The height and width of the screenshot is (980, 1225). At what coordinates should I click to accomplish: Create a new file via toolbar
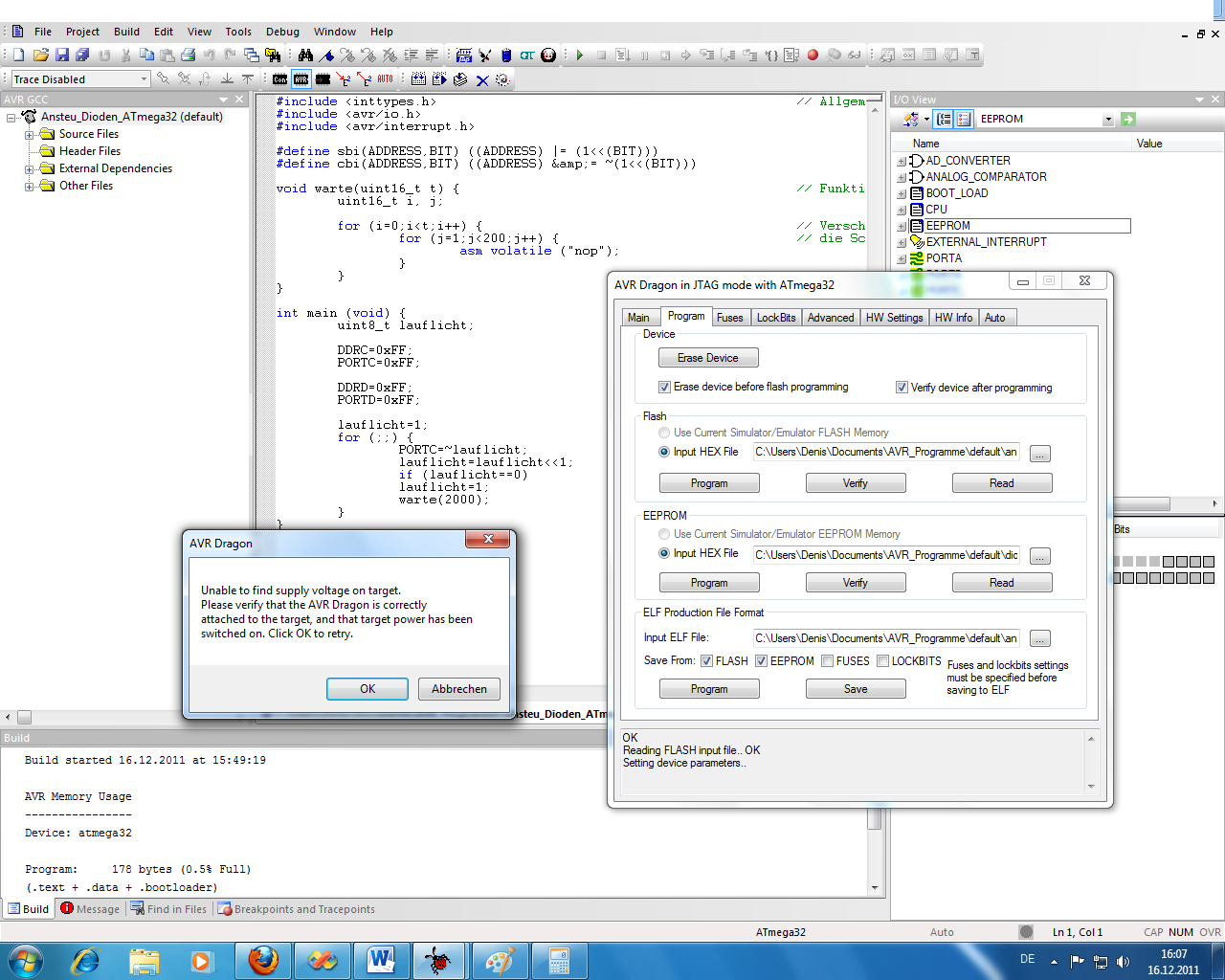(18, 55)
